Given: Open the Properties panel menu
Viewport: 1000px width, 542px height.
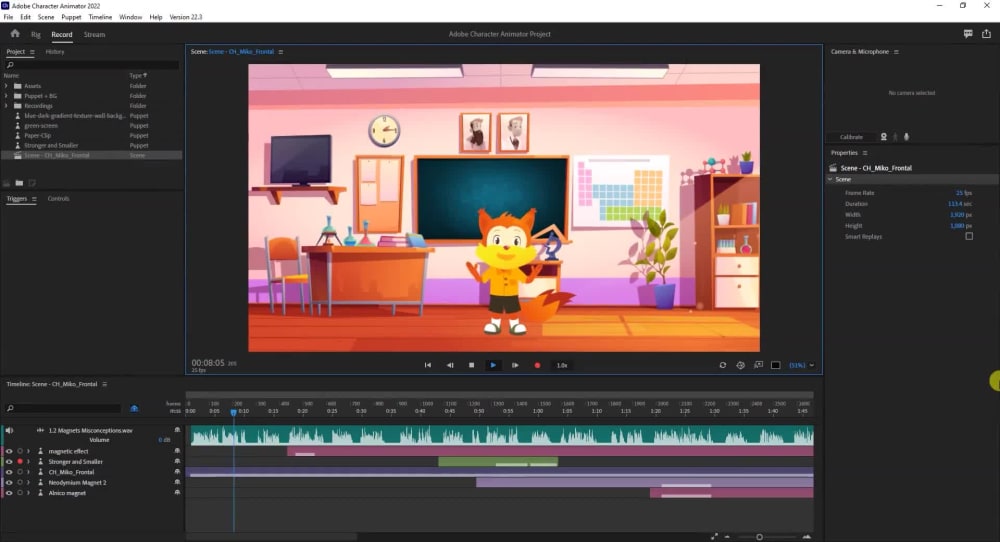Looking at the screenshot, I should click(865, 153).
